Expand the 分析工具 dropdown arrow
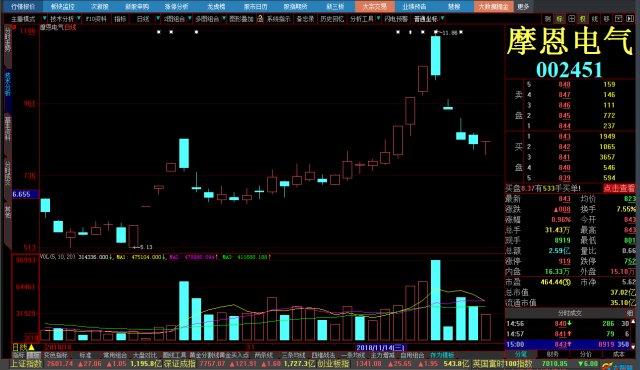 coord(378,19)
